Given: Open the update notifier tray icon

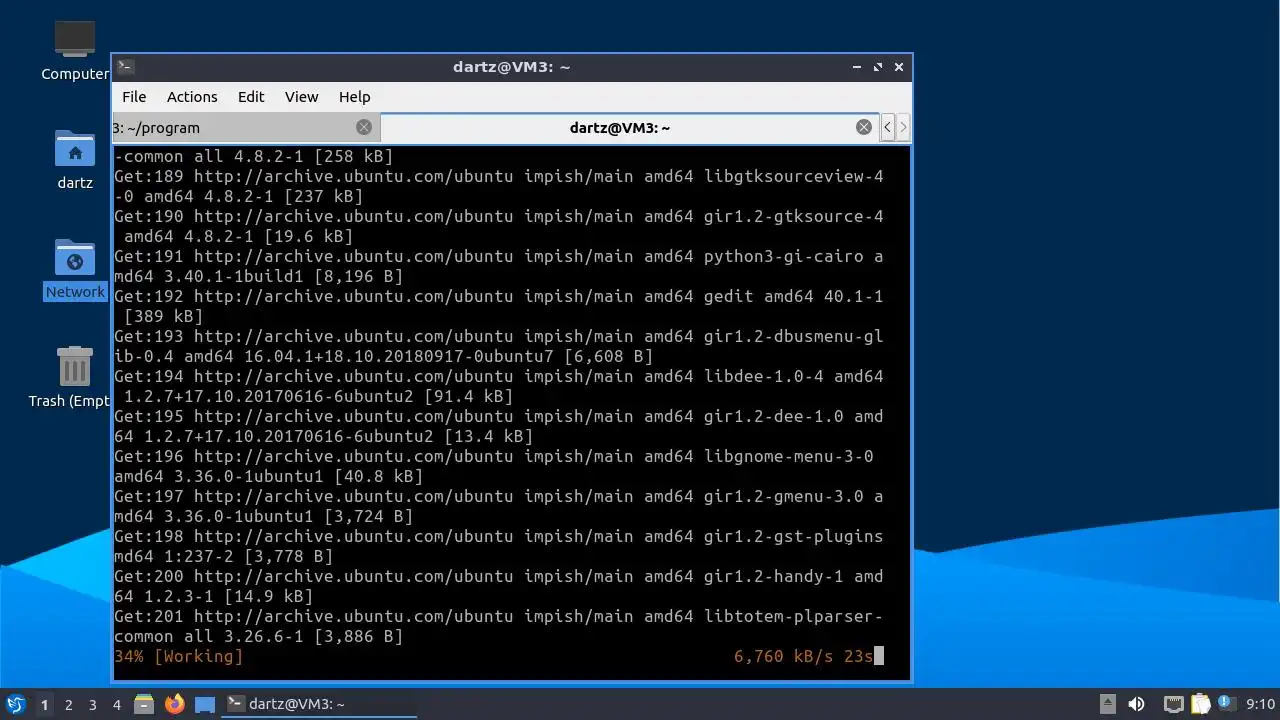Looking at the screenshot, I should coord(1225,704).
